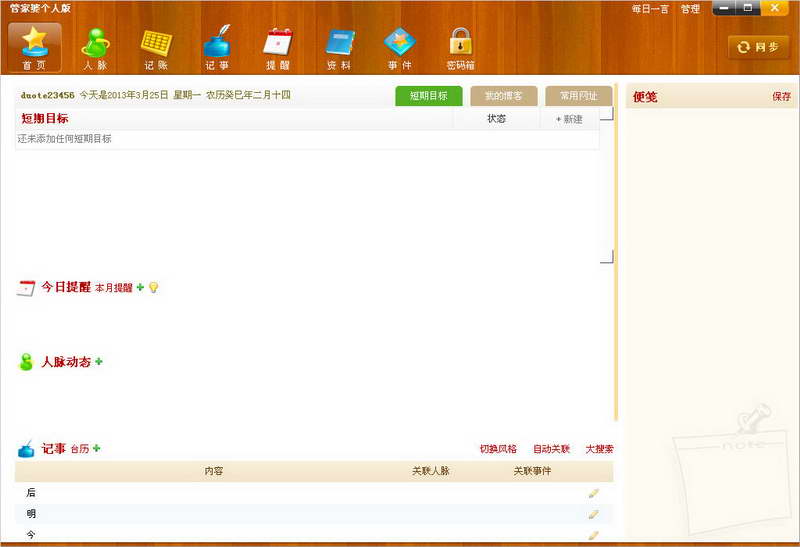Viewport: 800px width, 547px height.
Task: Add a reminder with green plus beside 本月提醒
Action: [140, 287]
